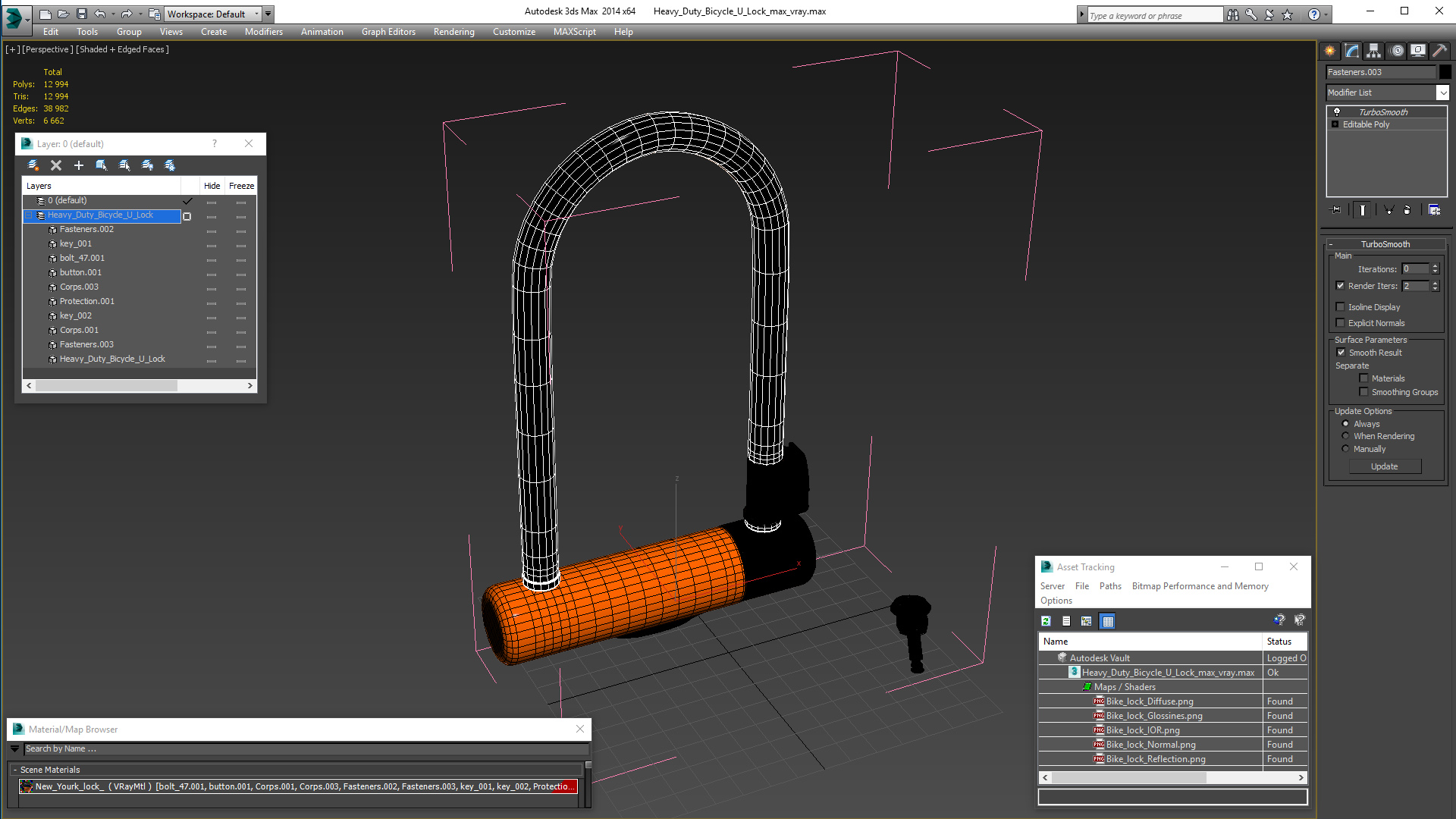
Task: Switch Asset Tracking to table view
Action: 1108,621
